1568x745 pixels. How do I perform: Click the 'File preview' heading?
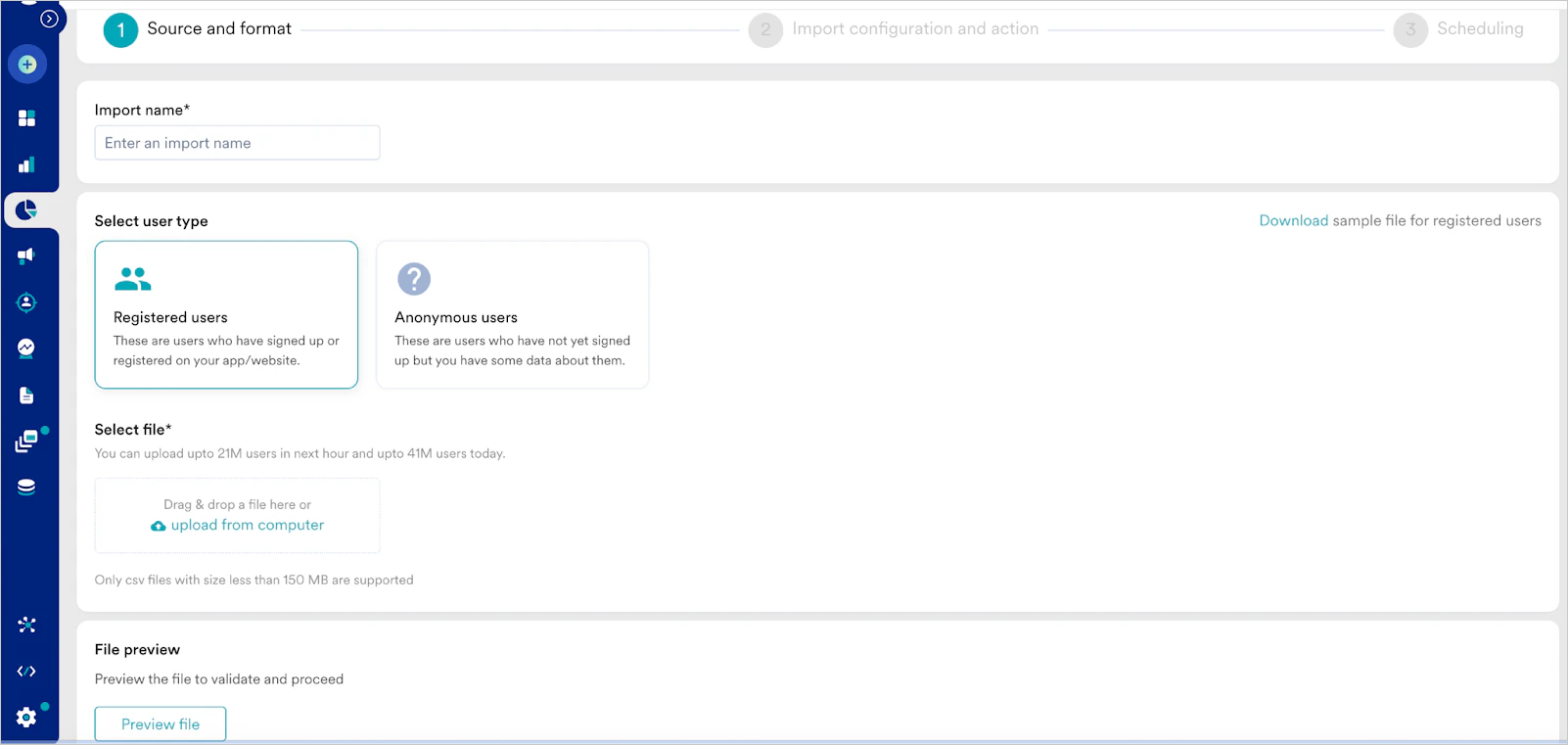point(137,650)
